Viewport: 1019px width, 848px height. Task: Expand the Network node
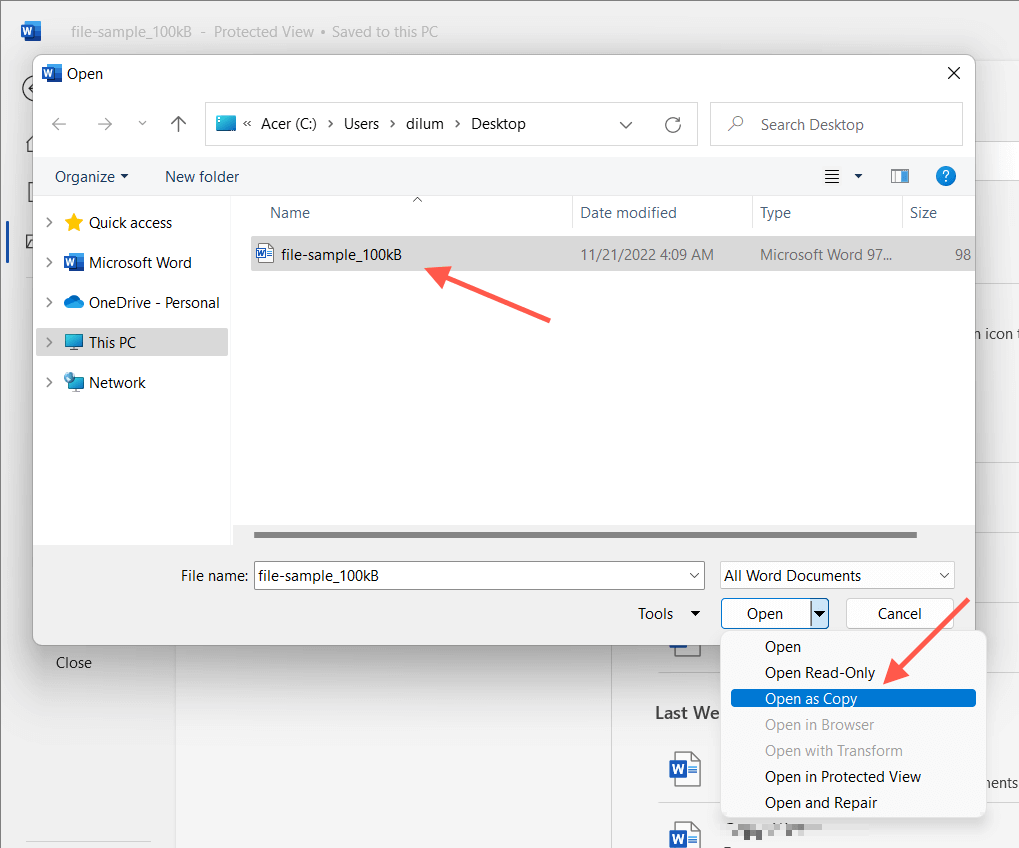tap(49, 383)
